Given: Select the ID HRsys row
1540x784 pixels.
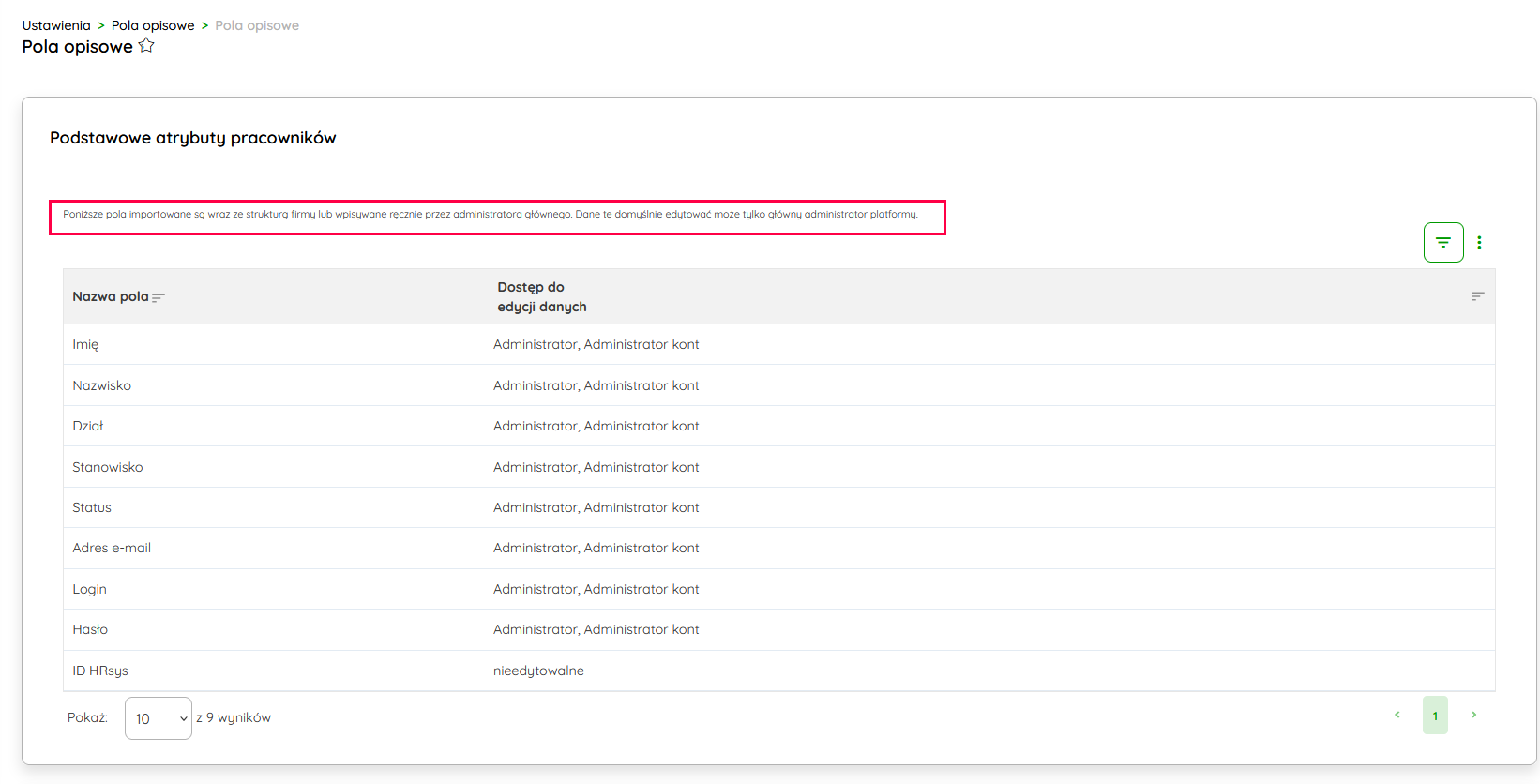Looking at the screenshot, I should coord(100,671).
